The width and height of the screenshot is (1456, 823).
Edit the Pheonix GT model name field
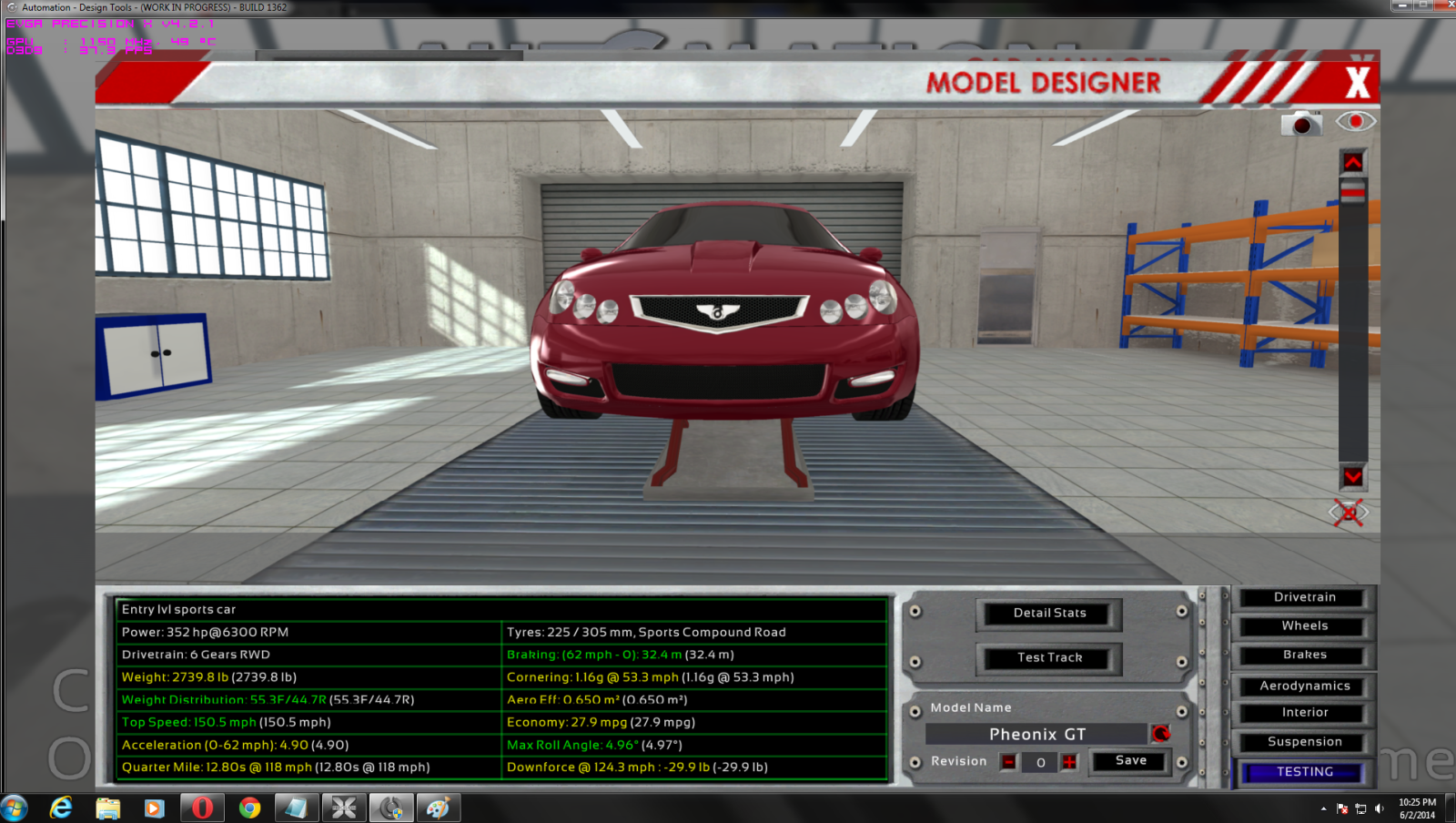pyautogui.click(x=1036, y=734)
